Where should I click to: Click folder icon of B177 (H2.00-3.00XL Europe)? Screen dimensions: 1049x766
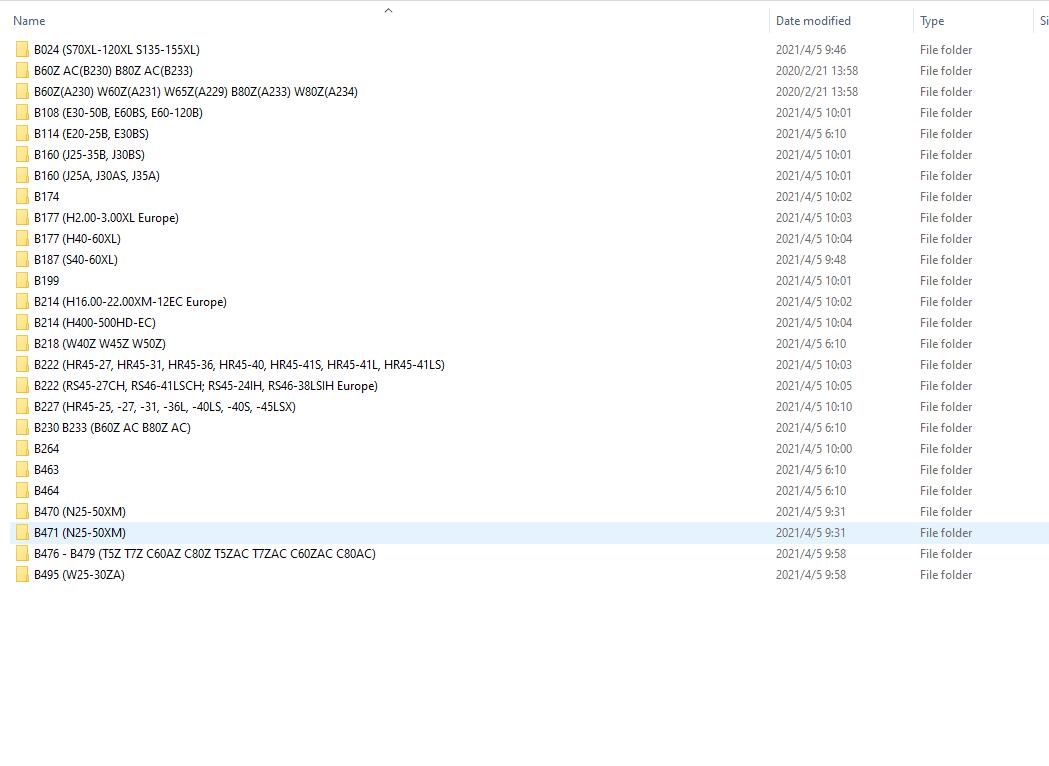(22, 217)
